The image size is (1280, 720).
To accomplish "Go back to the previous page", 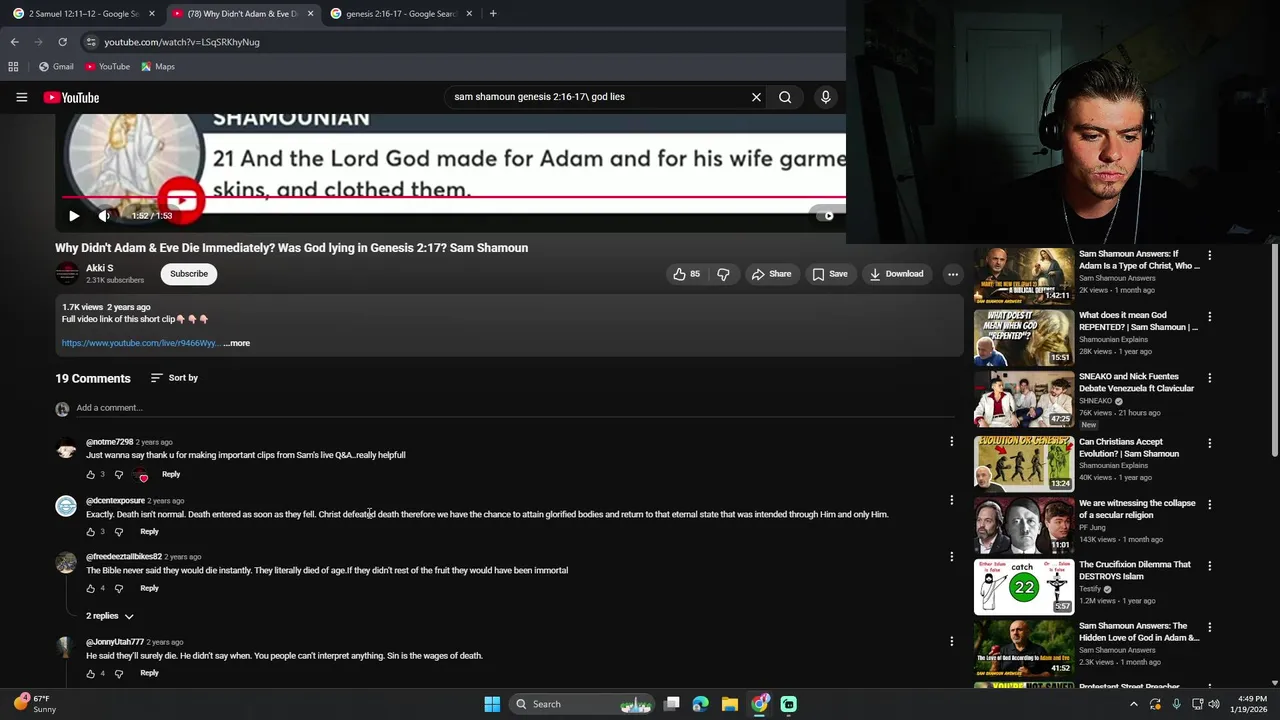I will 14,42.
